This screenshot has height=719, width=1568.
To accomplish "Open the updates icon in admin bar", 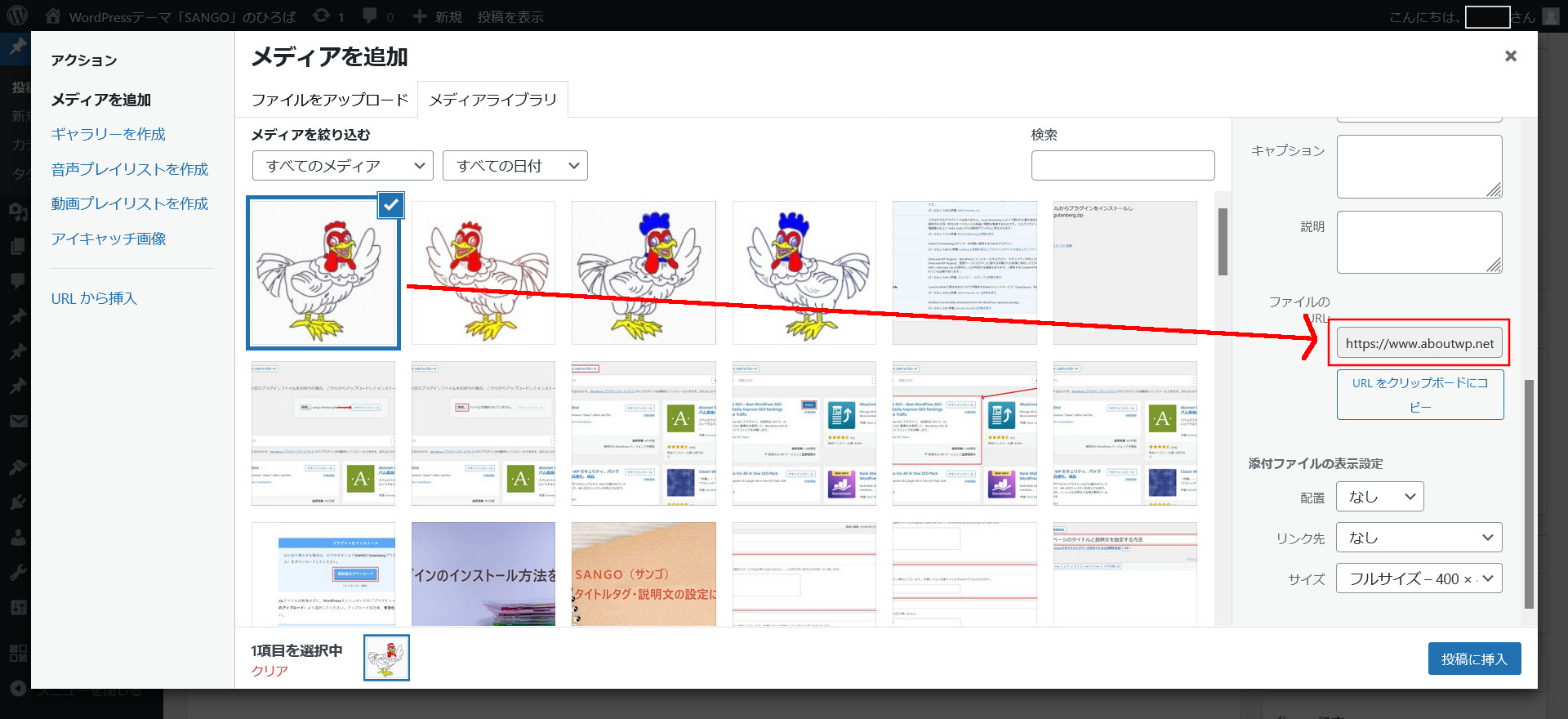I will pos(323,16).
